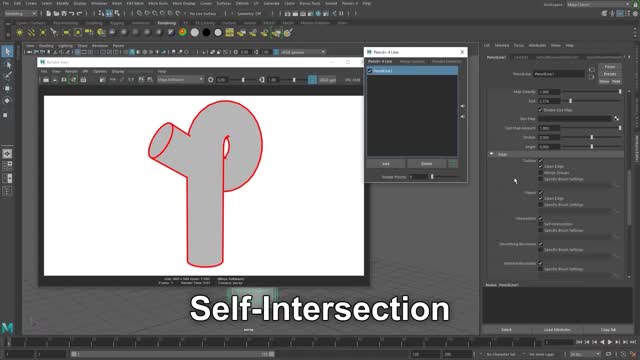
Task: Open the frame rate dropdown at bottom right
Action: [x=585, y=354]
